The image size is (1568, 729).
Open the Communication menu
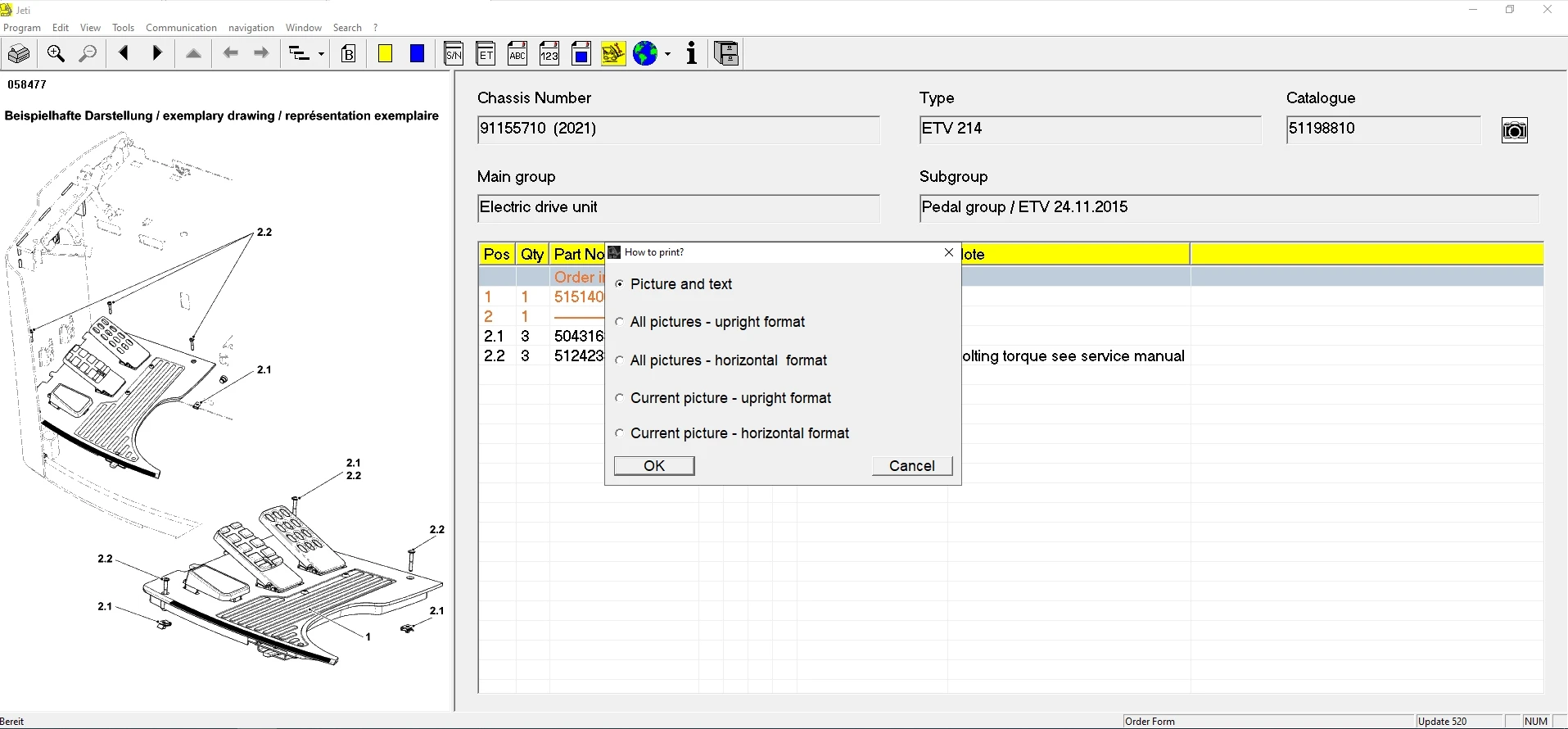point(181,28)
